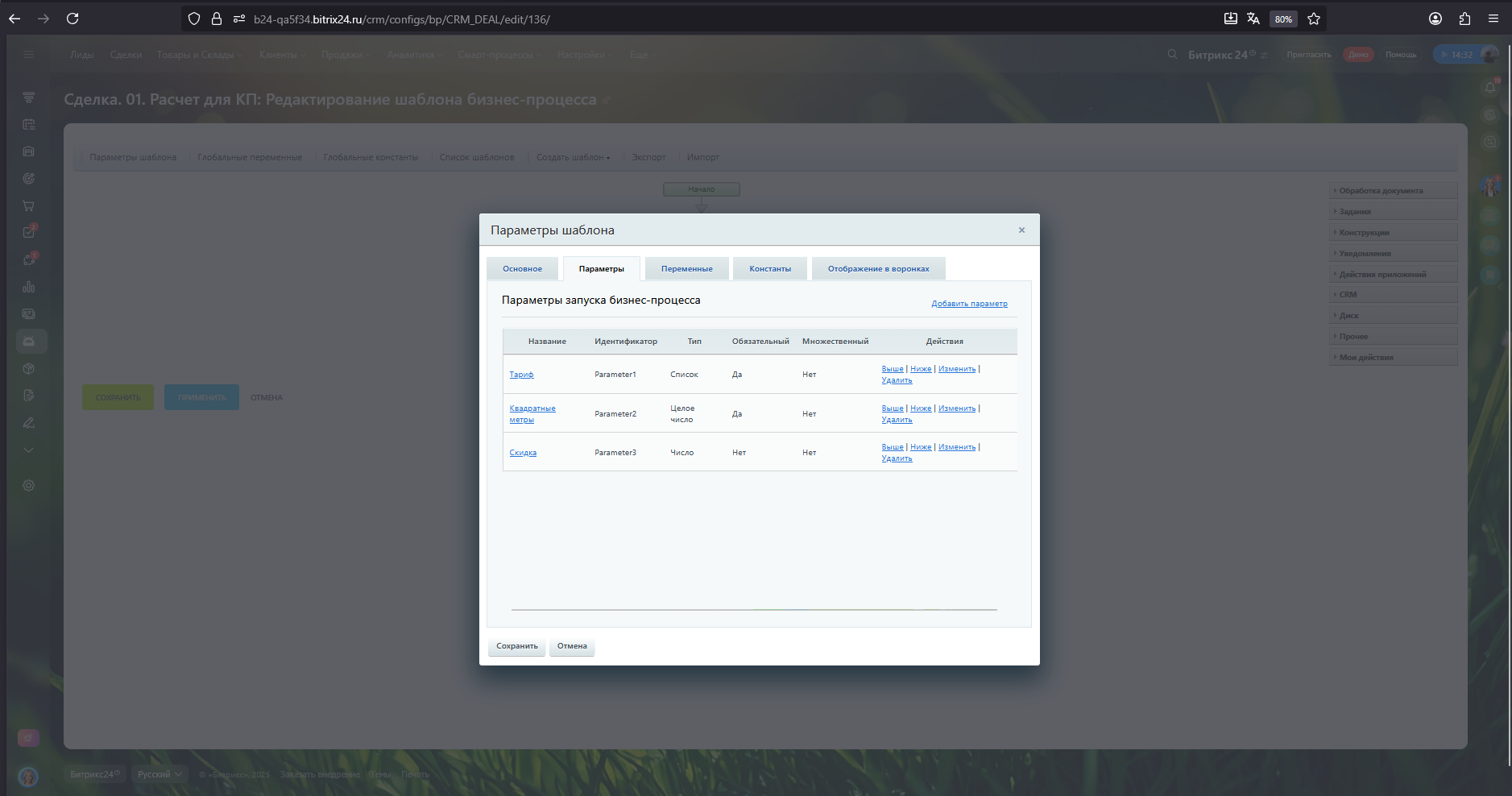Open the Тариф parameter link
This screenshot has height=796, width=1512.
(521, 375)
